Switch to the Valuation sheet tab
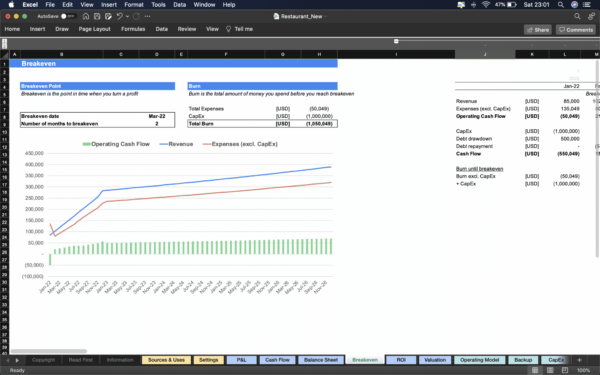This screenshot has height=375, width=600. pyautogui.click(x=435, y=360)
